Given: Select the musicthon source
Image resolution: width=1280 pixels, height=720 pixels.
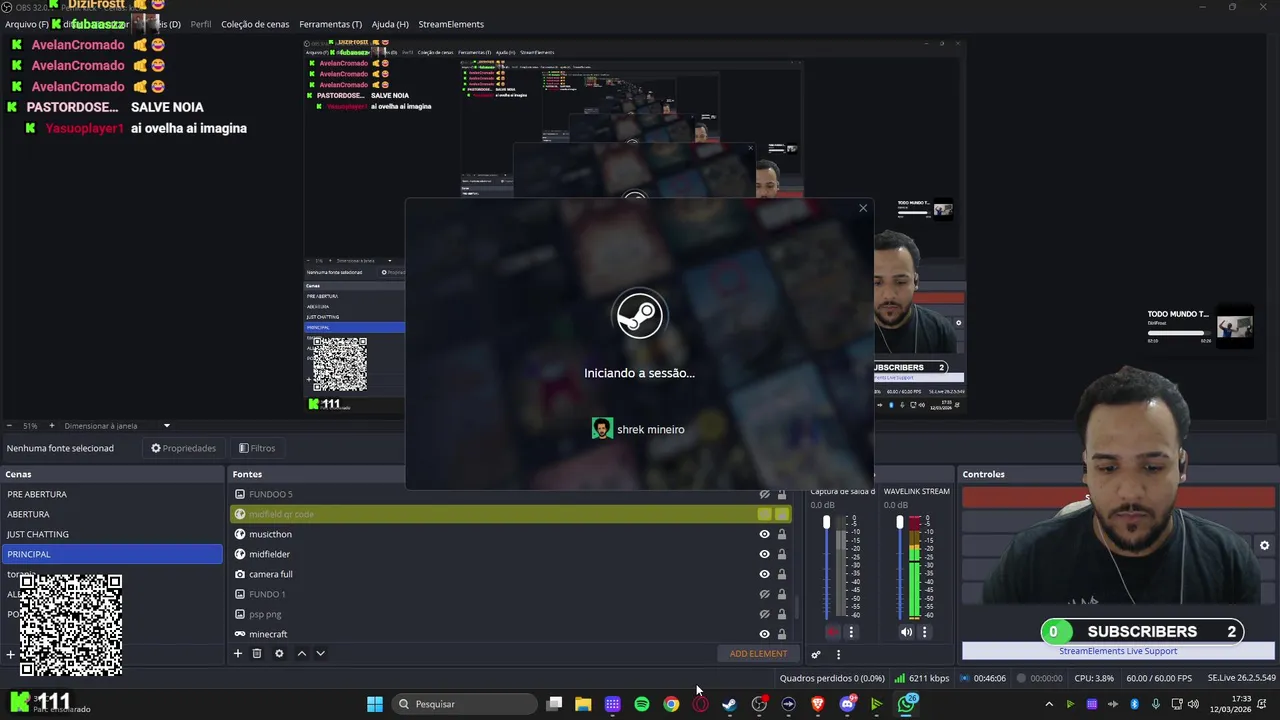Looking at the screenshot, I should coord(270,534).
